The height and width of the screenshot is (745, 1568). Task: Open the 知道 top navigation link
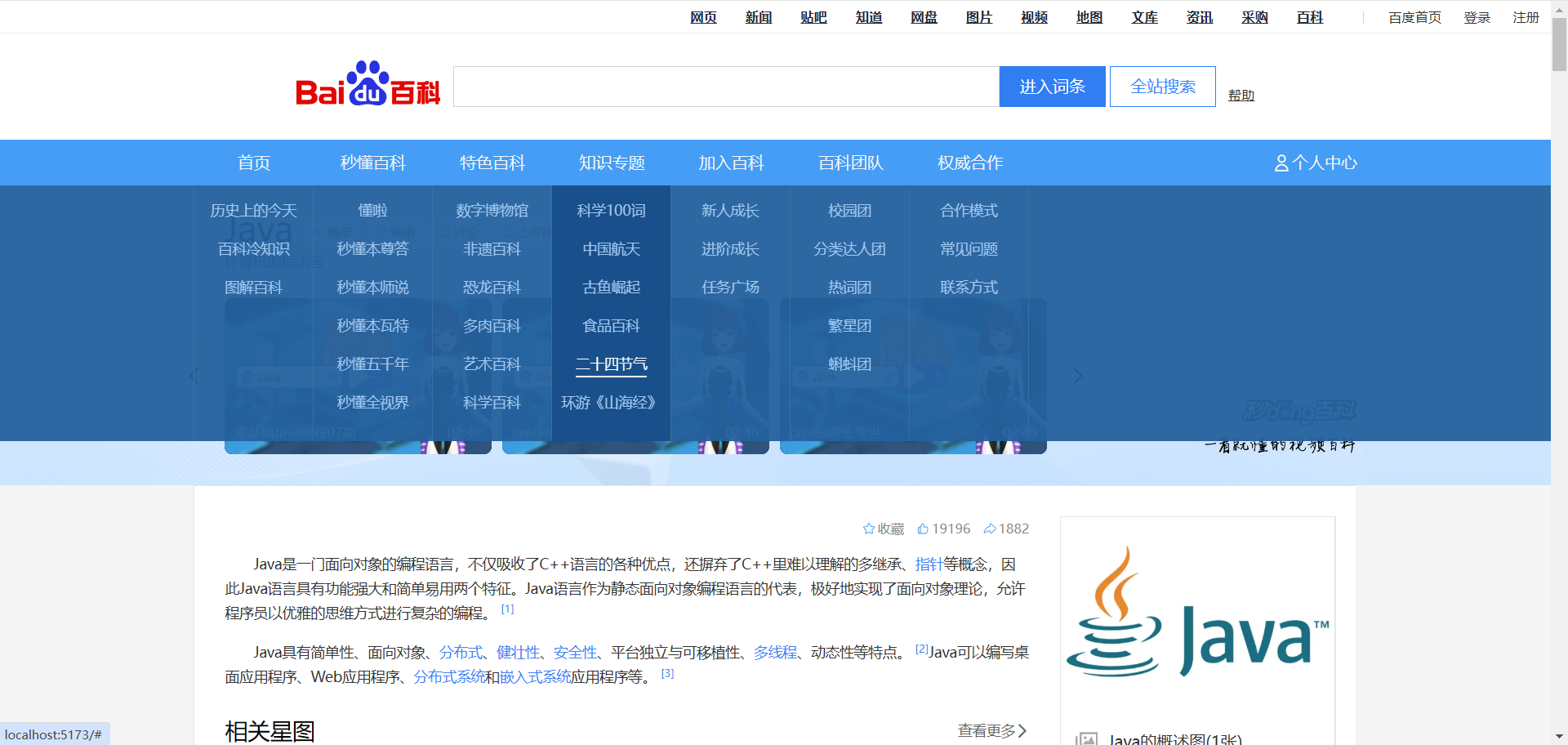click(869, 17)
